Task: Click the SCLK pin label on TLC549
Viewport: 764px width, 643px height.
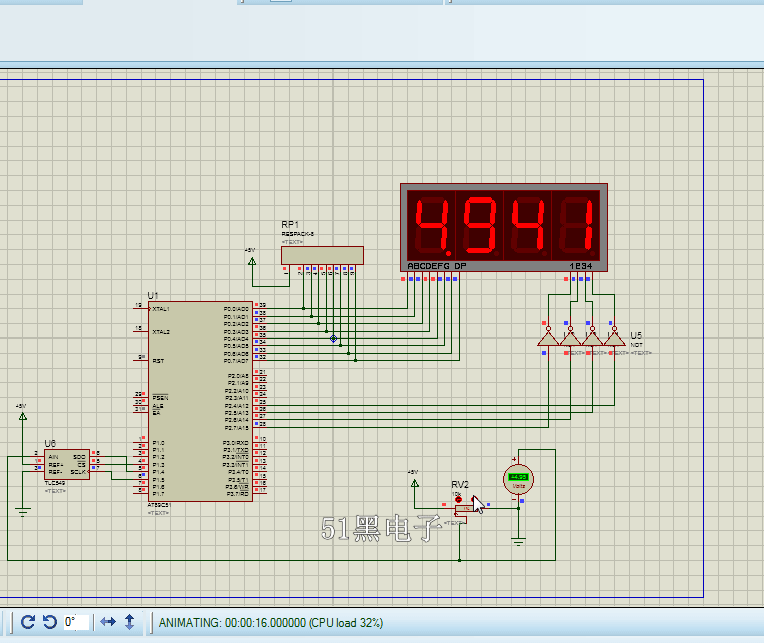Action: 78,472
